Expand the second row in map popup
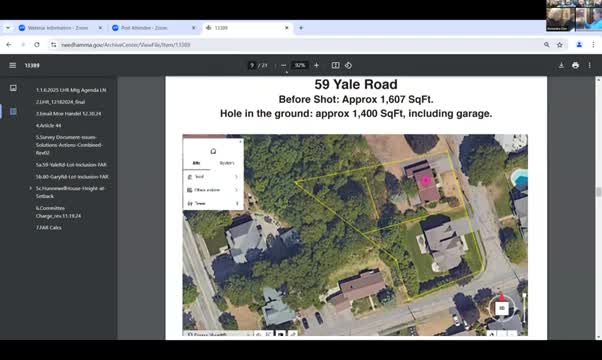The height and width of the screenshot is (360, 602). click(x=213, y=190)
